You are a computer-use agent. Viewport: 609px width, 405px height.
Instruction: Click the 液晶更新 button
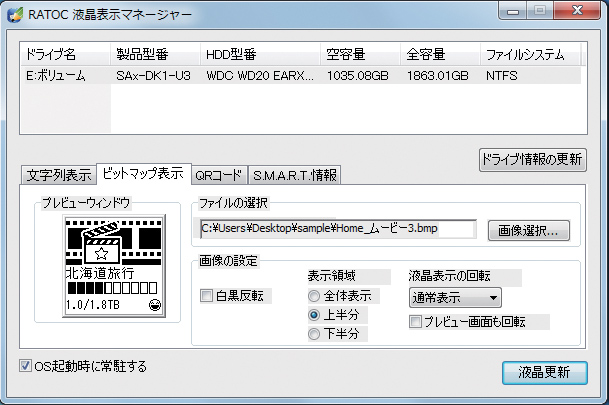click(545, 373)
